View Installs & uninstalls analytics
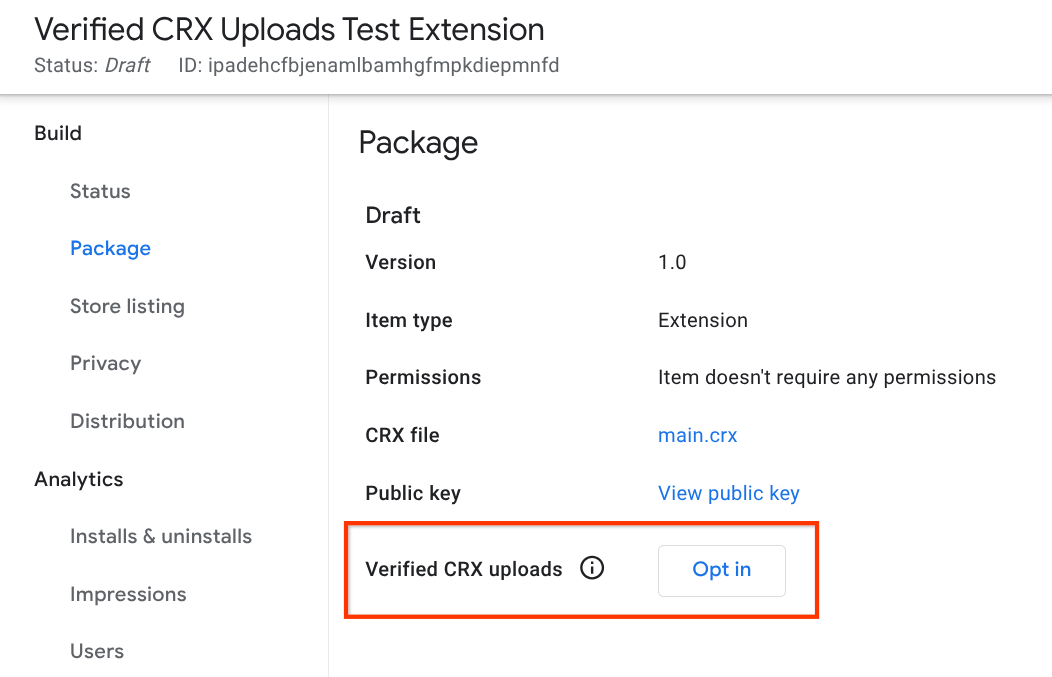Screen dimensions: 1052x677 pos(161,536)
